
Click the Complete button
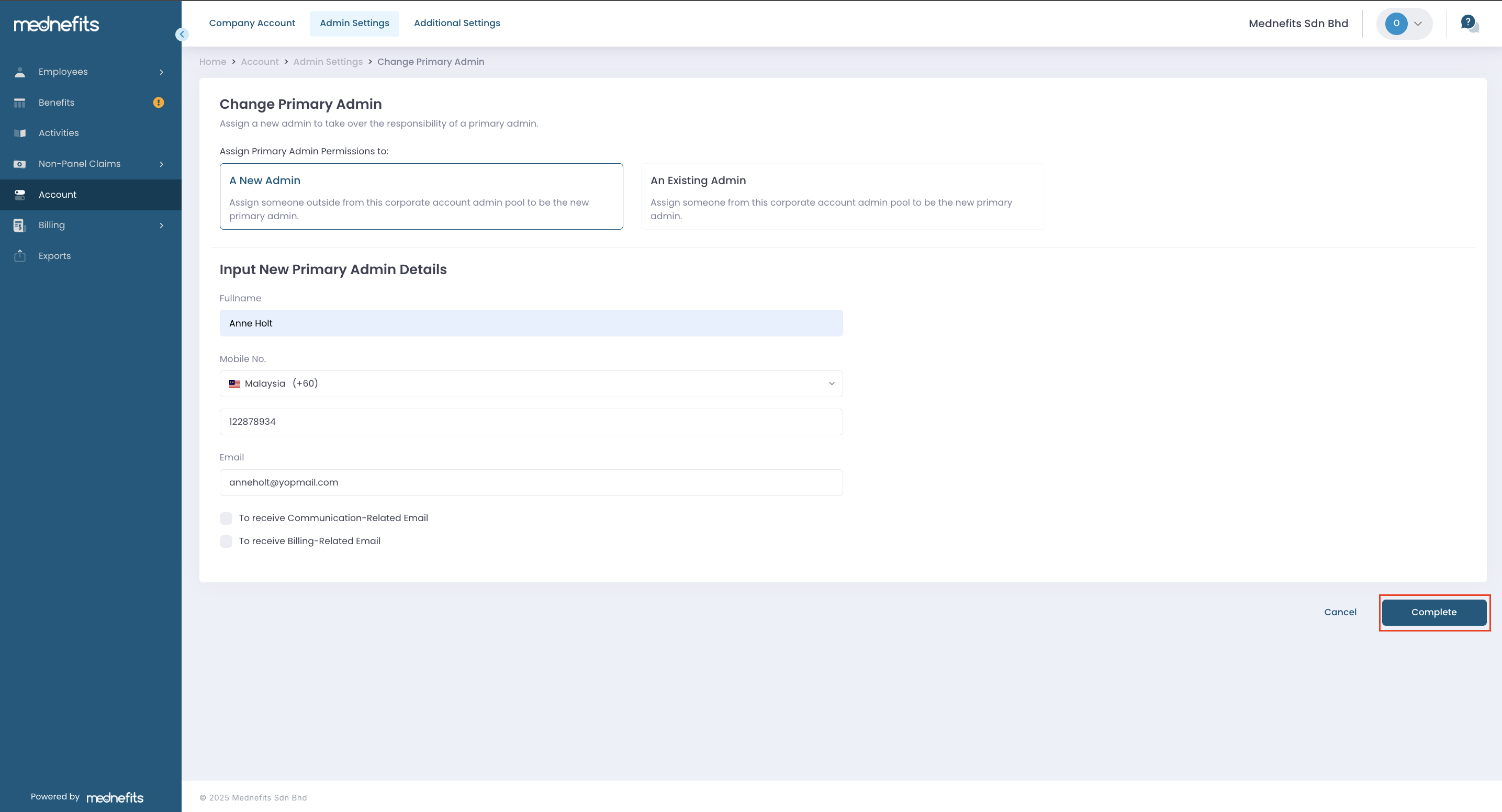pyautogui.click(x=1434, y=612)
